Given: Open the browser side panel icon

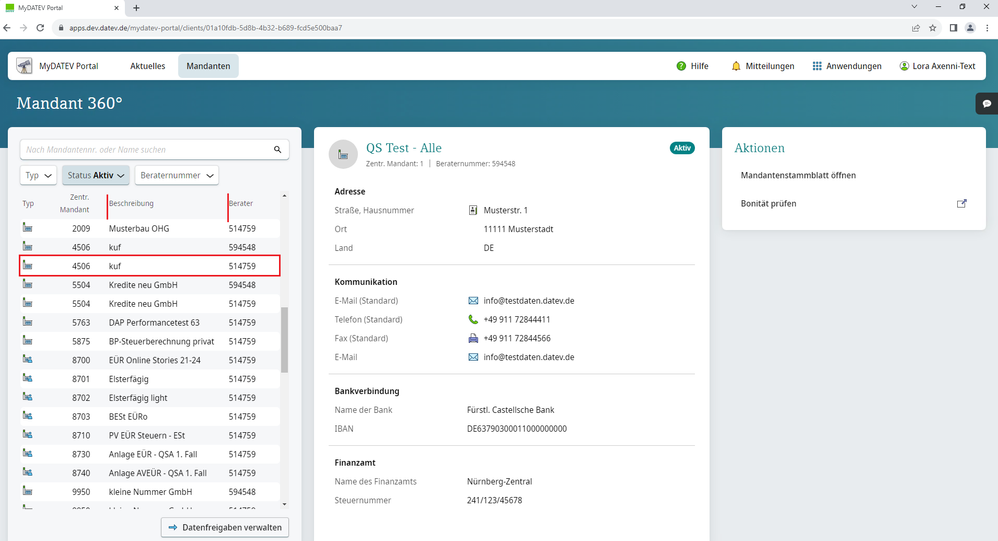Looking at the screenshot, I should click(x=953, y=28).
